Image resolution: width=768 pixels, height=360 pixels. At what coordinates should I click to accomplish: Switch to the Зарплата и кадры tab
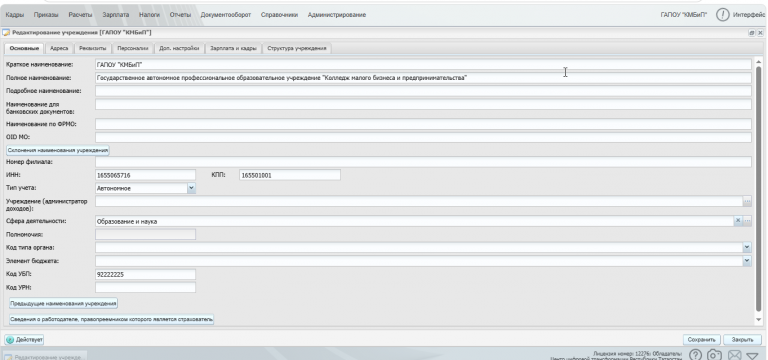233,48
